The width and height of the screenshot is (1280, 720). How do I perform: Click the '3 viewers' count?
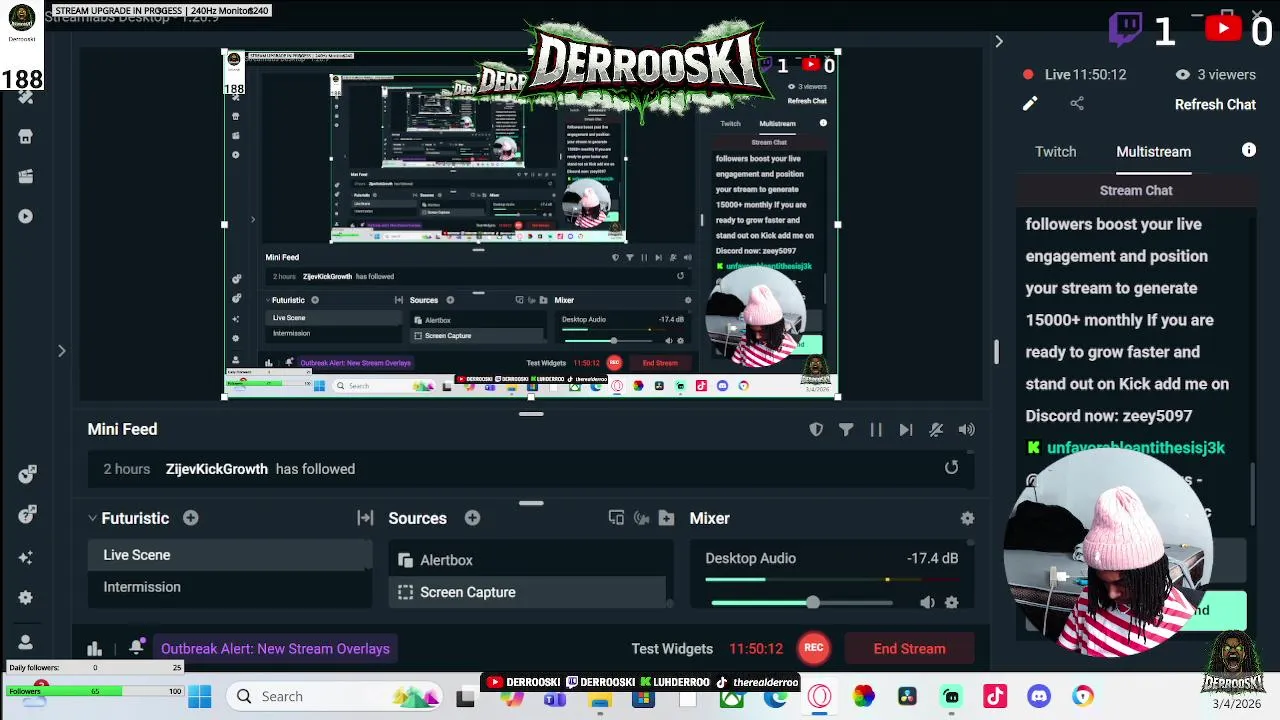(1216, 75)
